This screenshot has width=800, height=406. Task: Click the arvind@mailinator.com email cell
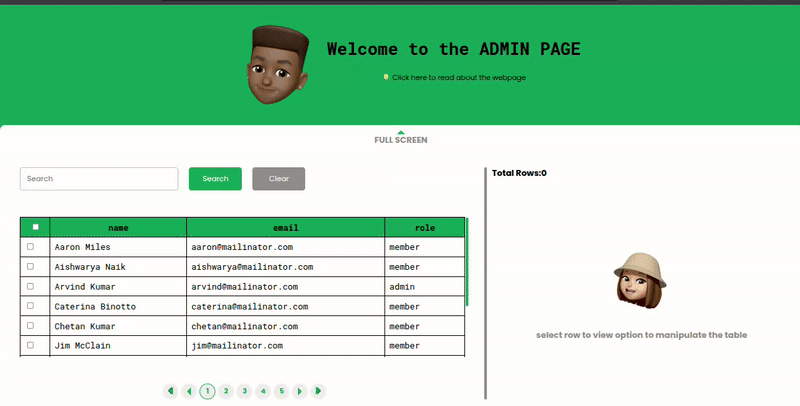tap(286, 287)
